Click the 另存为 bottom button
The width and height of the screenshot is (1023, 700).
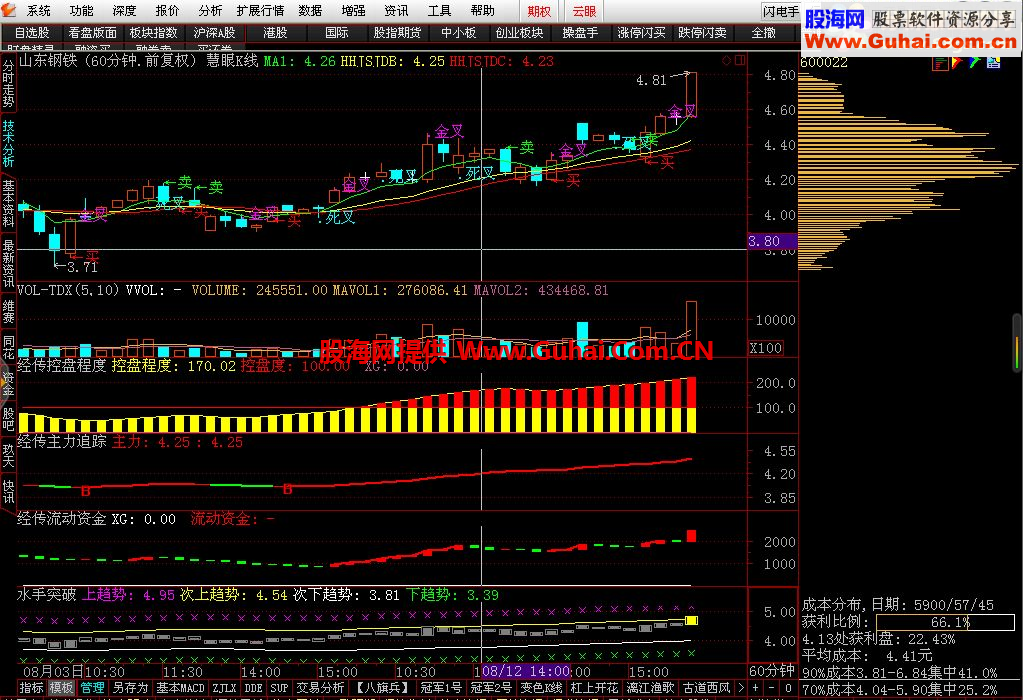130,688
